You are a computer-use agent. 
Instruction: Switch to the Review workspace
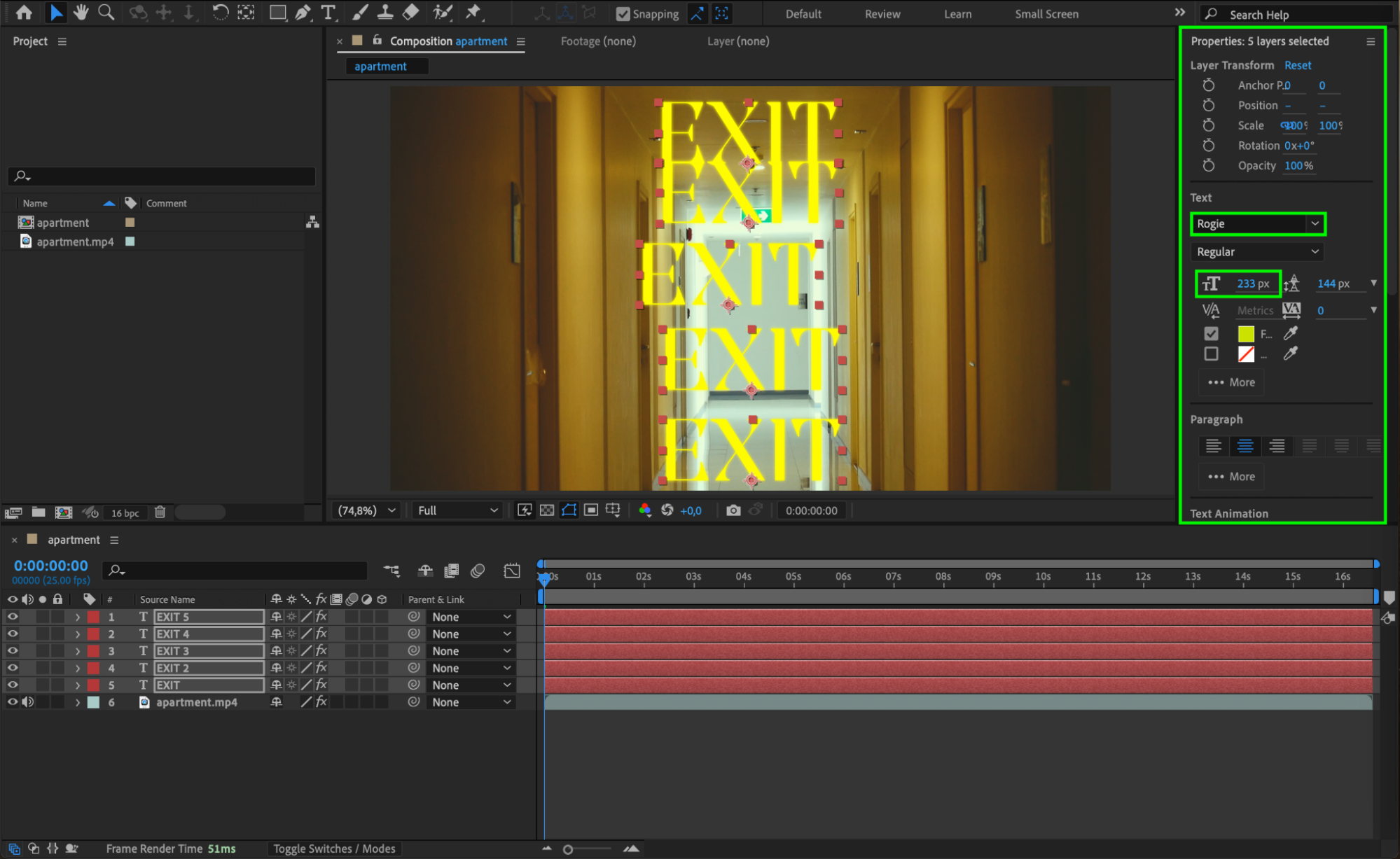coord(882,14)
